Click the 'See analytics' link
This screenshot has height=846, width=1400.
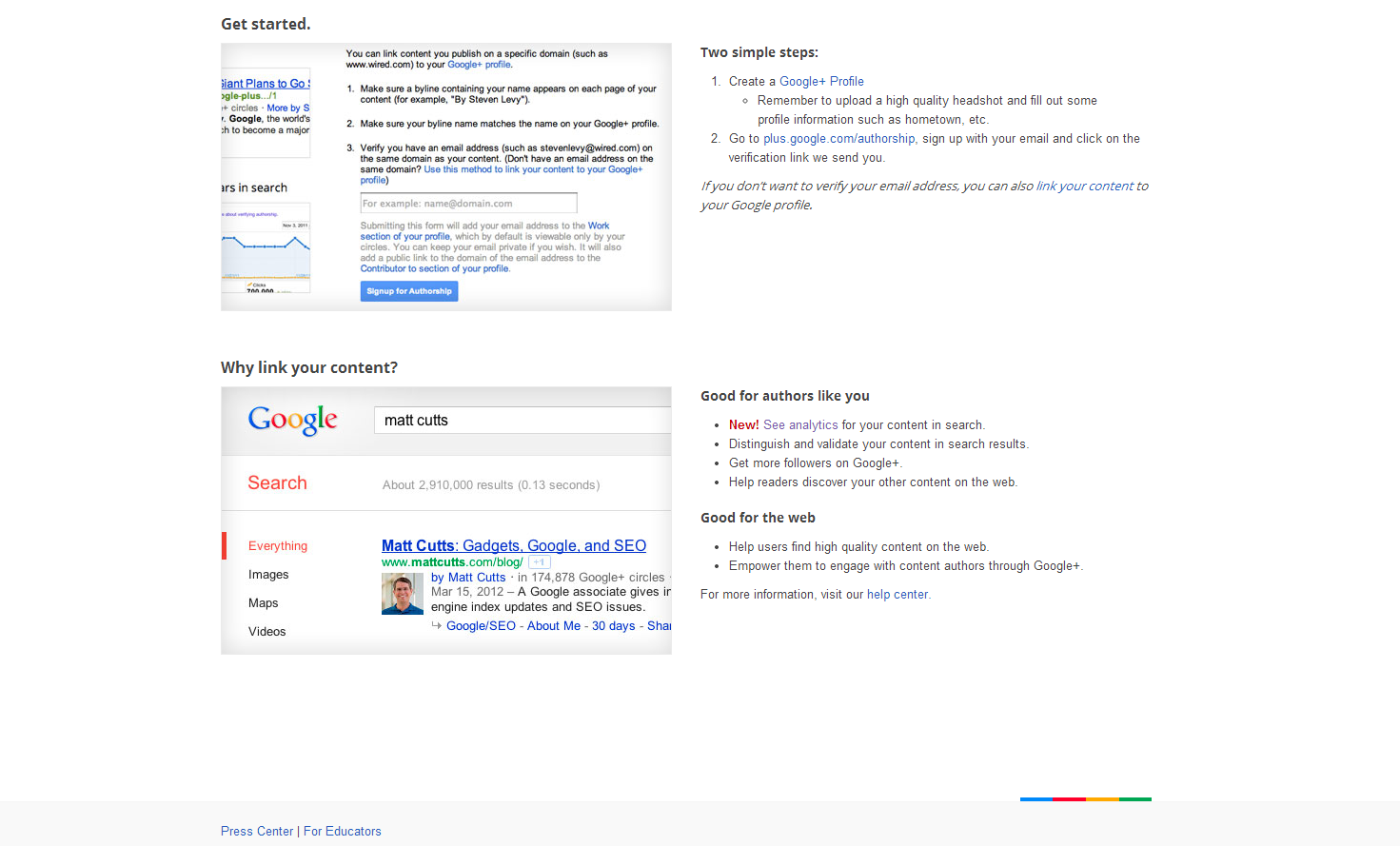[800, 425]
